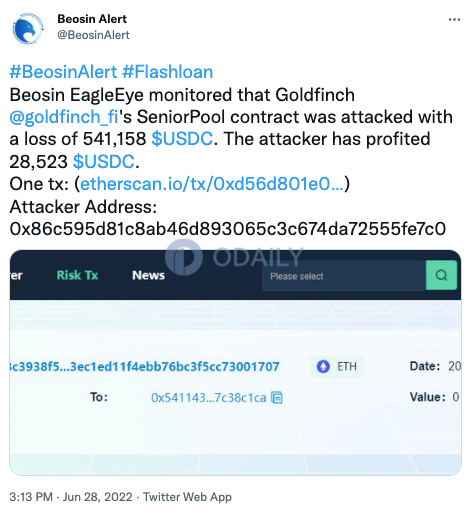Copy the 0x541143...7c38c1ca address icon
469x515 pixels.
pos(277,397)
